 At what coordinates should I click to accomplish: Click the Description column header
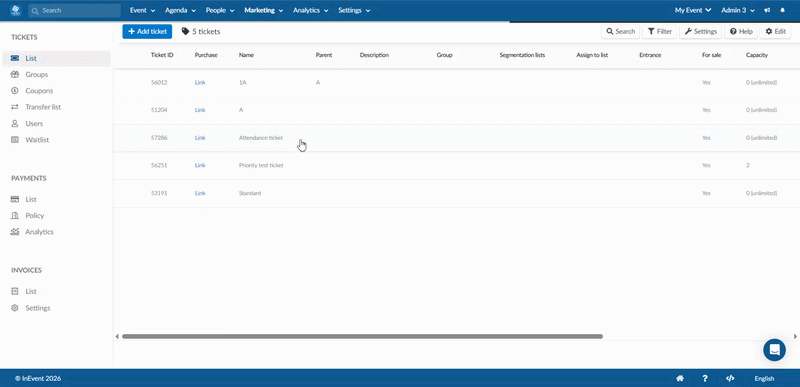pyautogui.click(x=374, y=55)
